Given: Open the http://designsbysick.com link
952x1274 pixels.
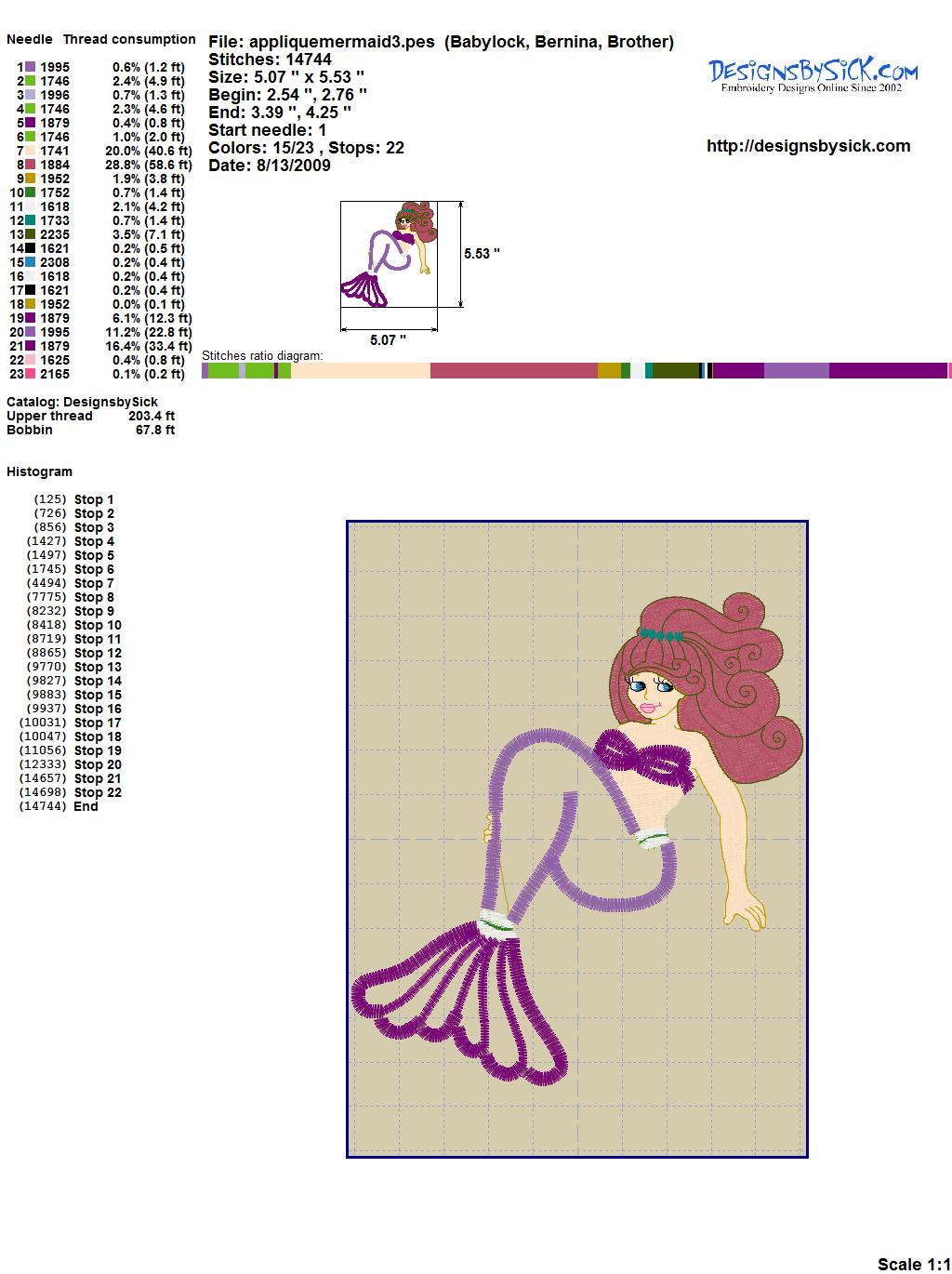Looking at the screenshot, I should pyautogui.click(x=808, y=146).
